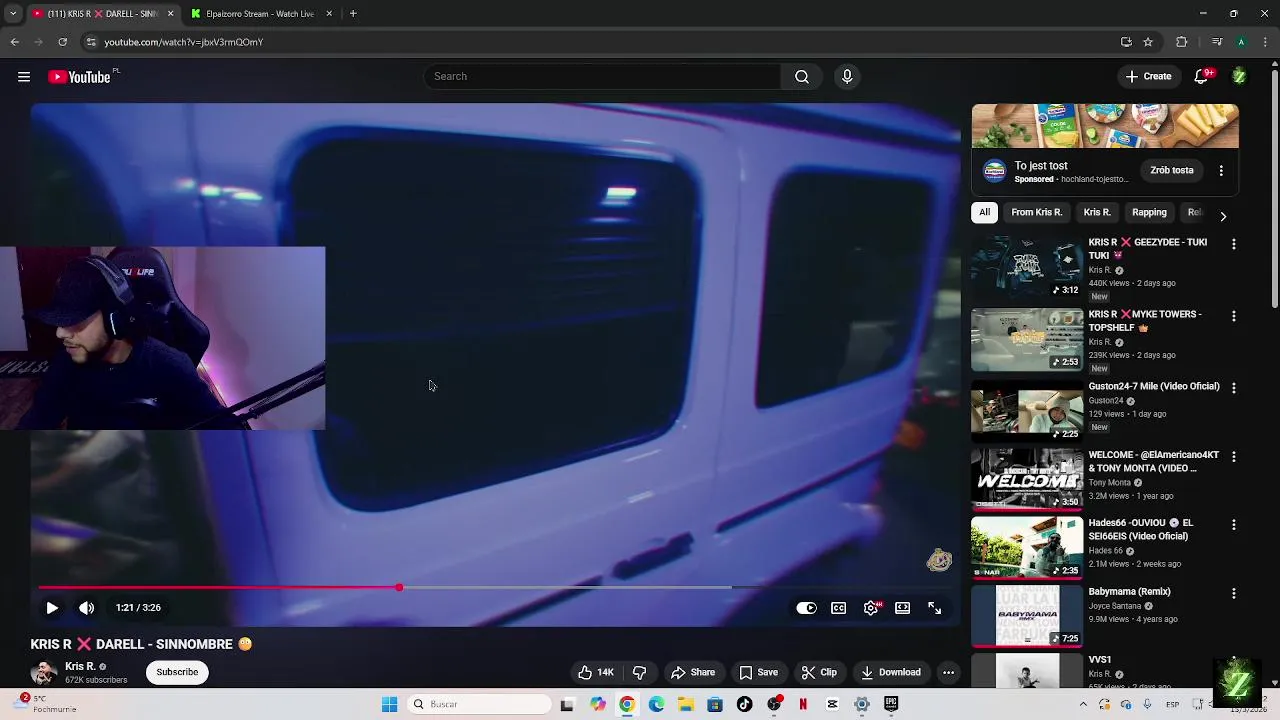The image size is (1280, 720).
Task: Share the video
Action: [693, 673]
